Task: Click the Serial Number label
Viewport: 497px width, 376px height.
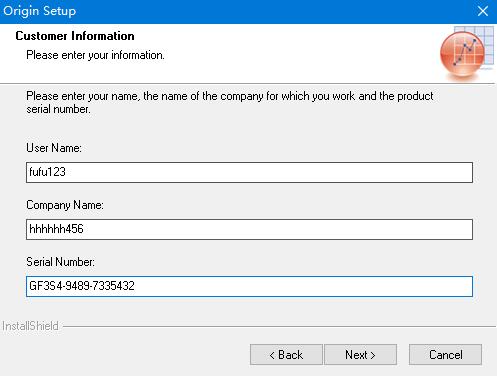Action: click(60, 262)
